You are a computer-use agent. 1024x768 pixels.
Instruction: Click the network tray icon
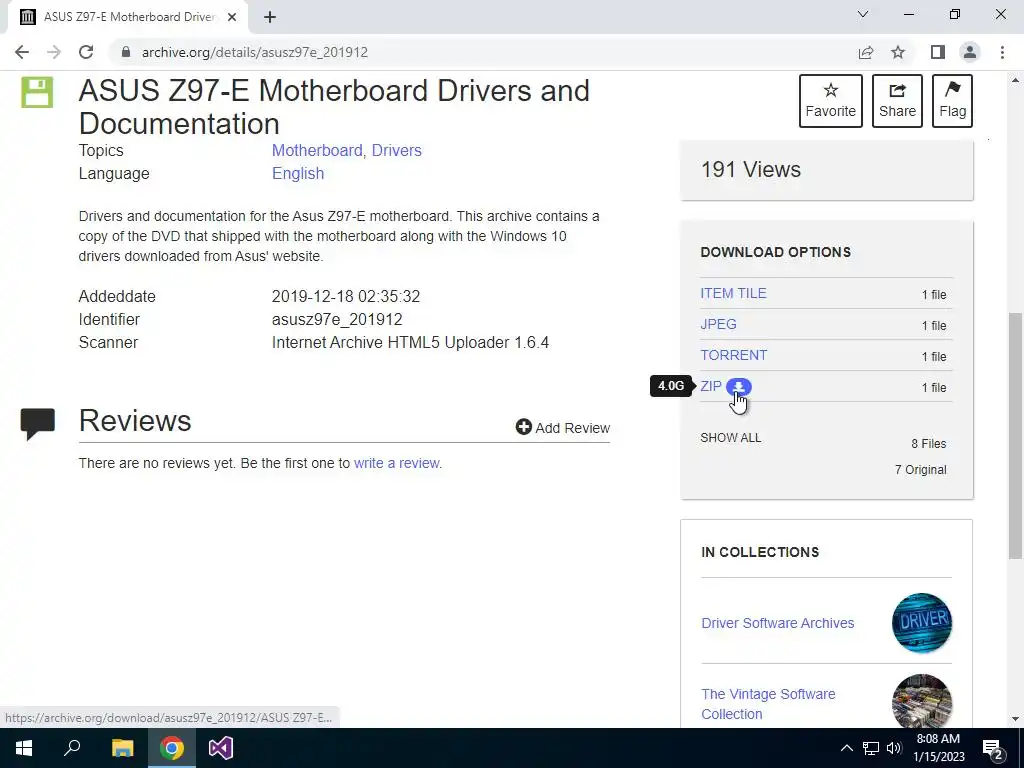871,748
